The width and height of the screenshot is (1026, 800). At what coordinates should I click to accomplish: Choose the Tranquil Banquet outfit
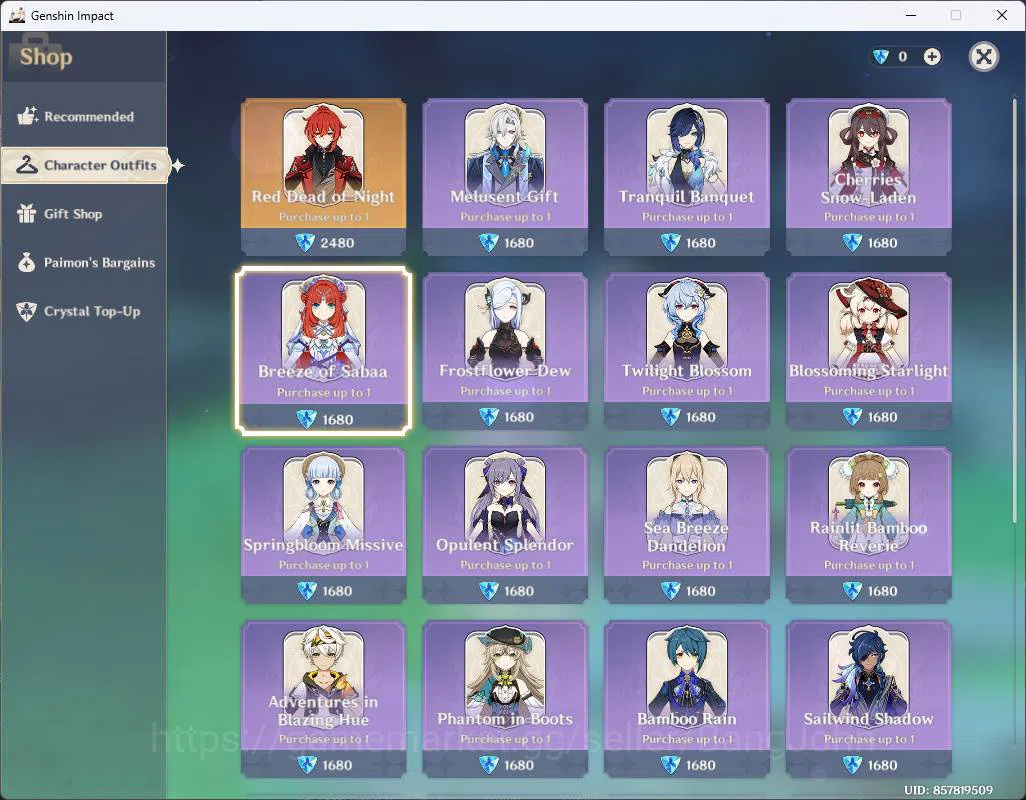point(686,176)
